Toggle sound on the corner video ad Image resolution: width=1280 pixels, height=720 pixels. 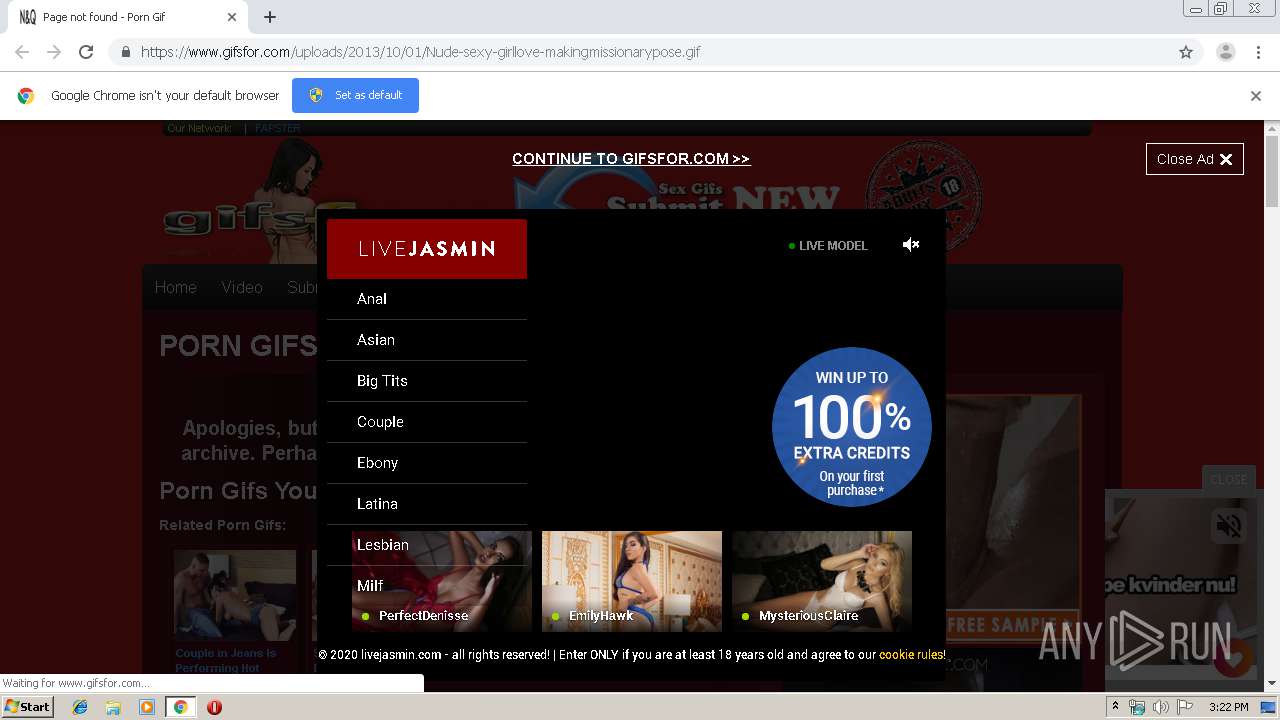(1229, 525)
